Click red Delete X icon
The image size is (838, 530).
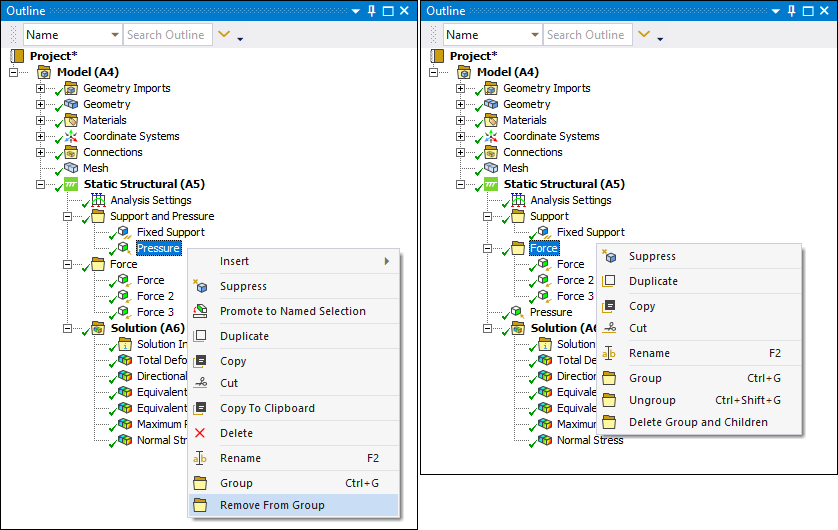pyautogui.click(x=200, y=433)
